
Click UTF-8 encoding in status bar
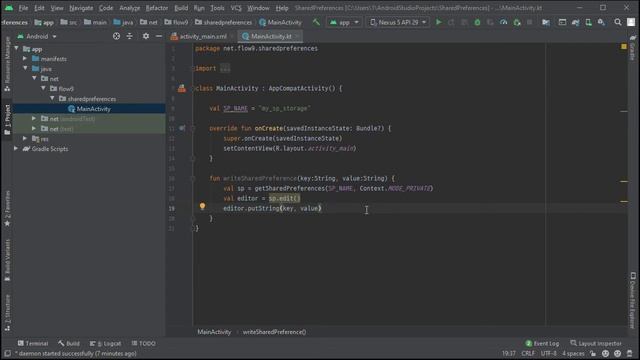click(549, 353)
